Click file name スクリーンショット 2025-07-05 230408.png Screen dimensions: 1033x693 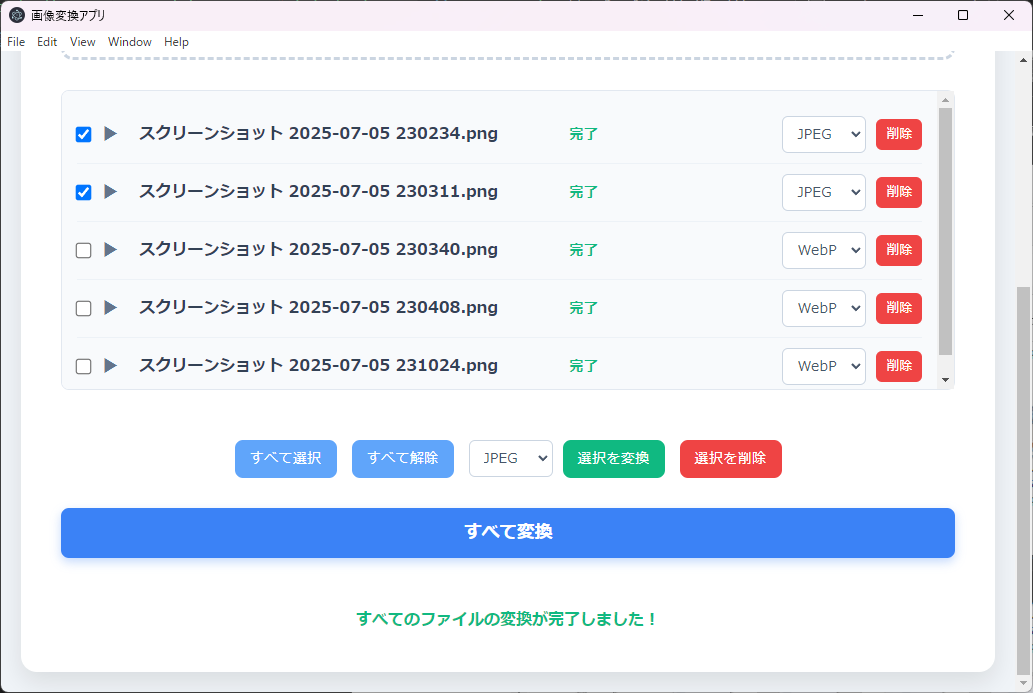coord(318,308)
